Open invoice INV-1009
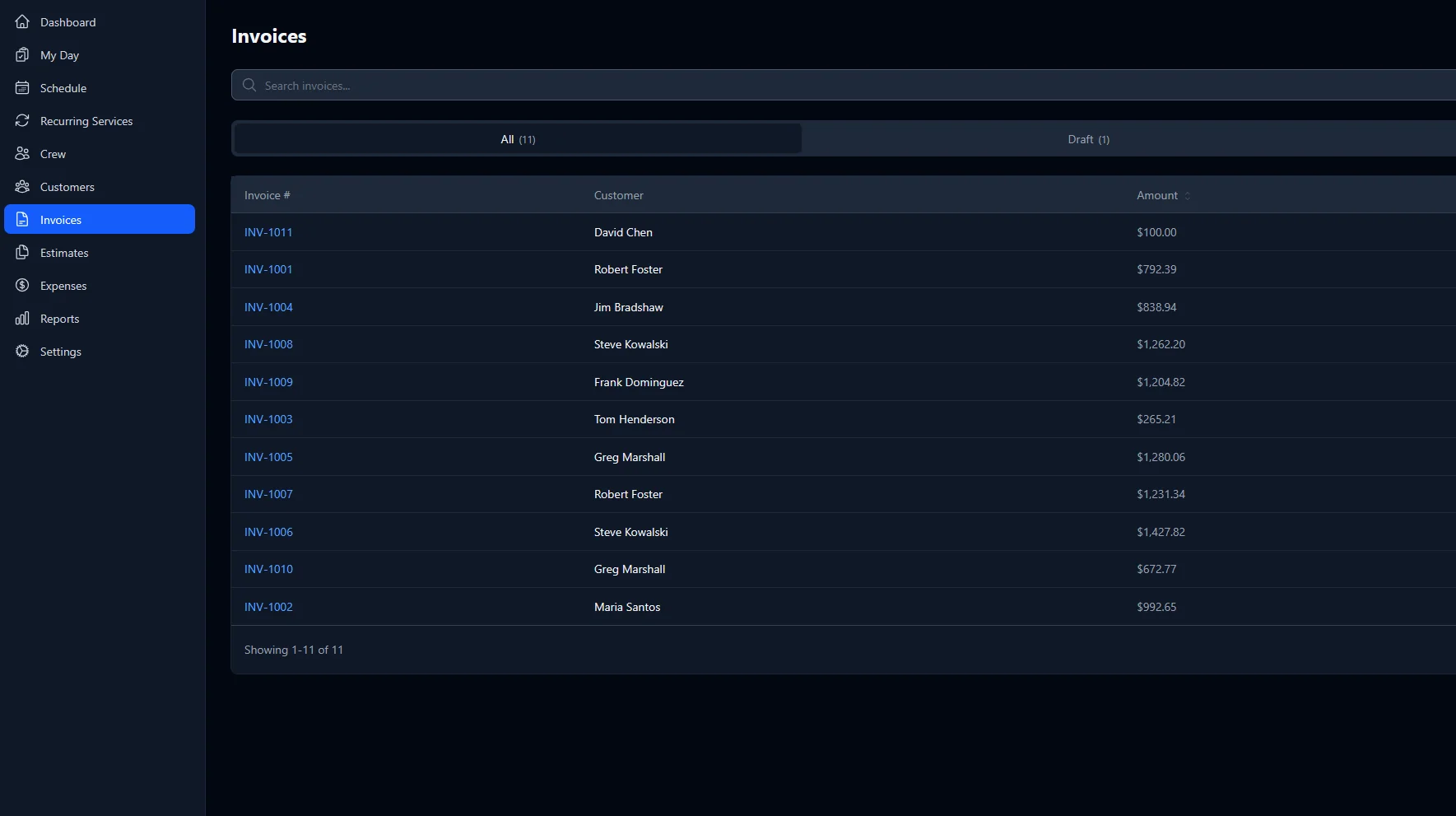1456x816 pixels. click(268, 382)
